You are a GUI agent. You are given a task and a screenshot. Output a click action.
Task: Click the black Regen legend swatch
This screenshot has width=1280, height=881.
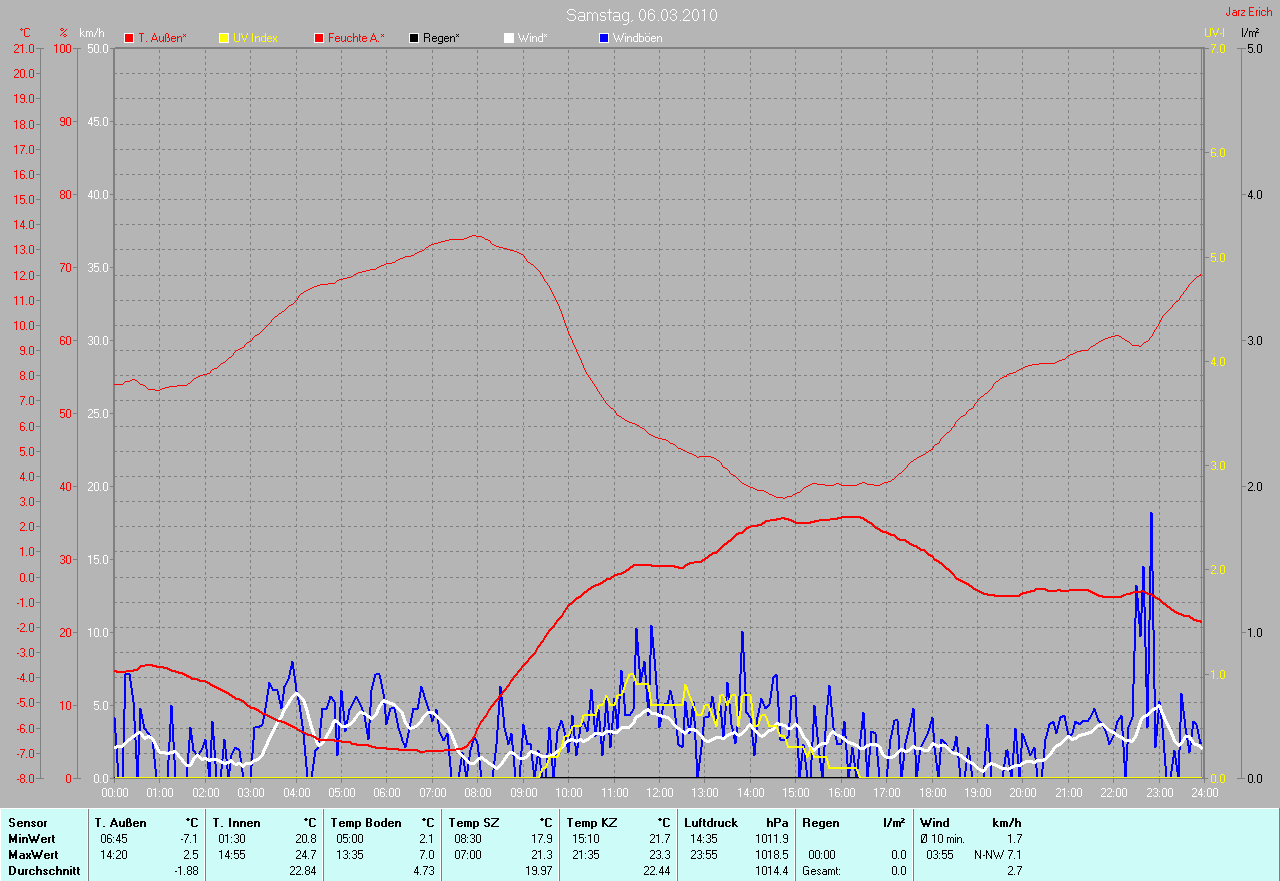(x=414, y=38)
